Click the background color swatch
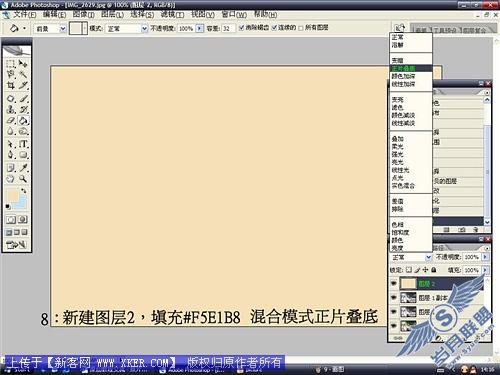The height and width of the screenshot is (375, 500). click(x=22, y=203)
